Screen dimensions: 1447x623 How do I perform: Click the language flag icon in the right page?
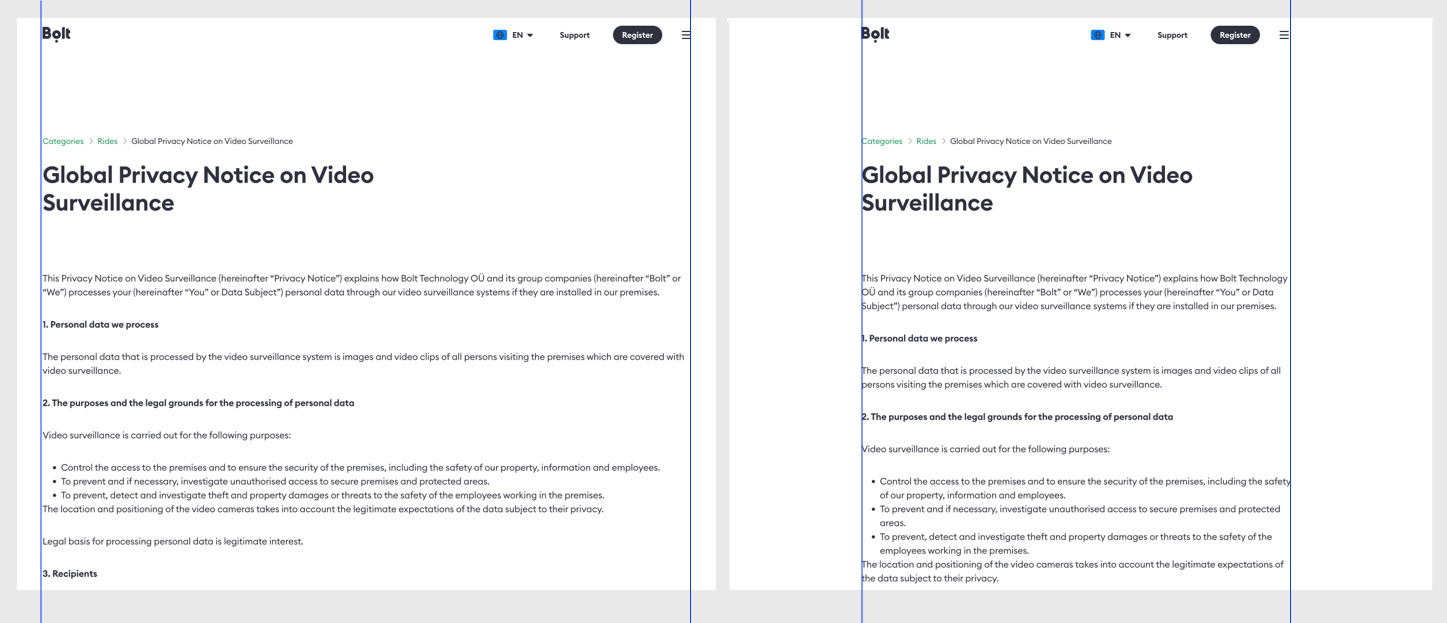[1097, 35]
